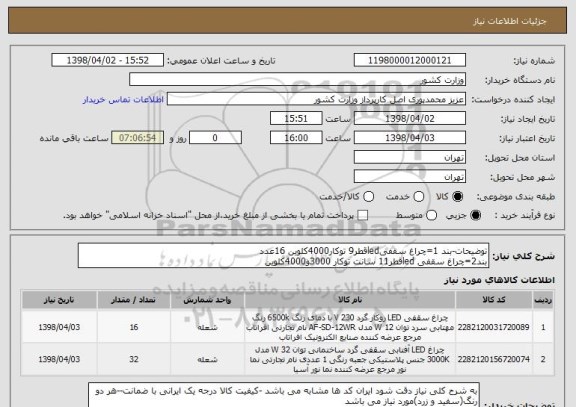Click the شعله unit cell in row 2
The height and width of the screenshot is (407, 576).
207,359
